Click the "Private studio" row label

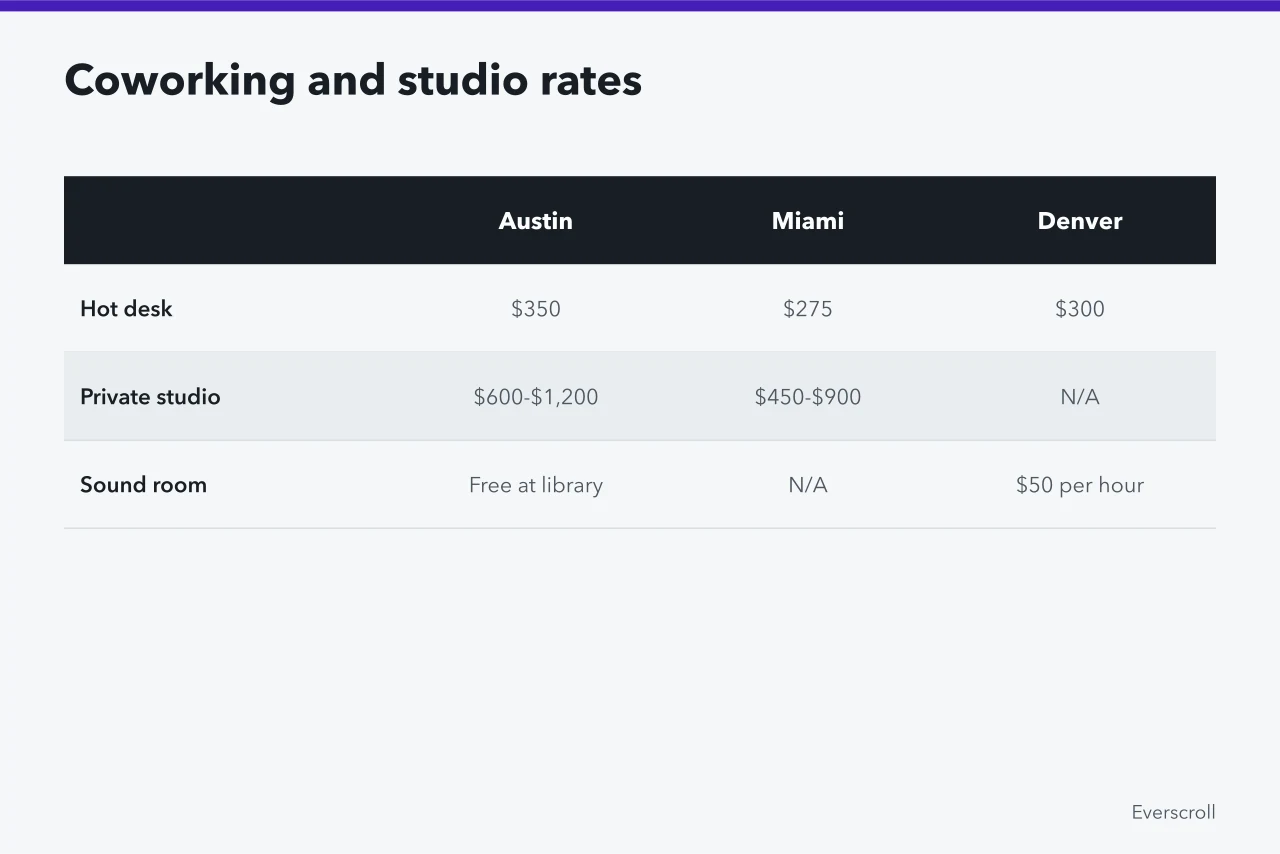[x=150, y=397]
